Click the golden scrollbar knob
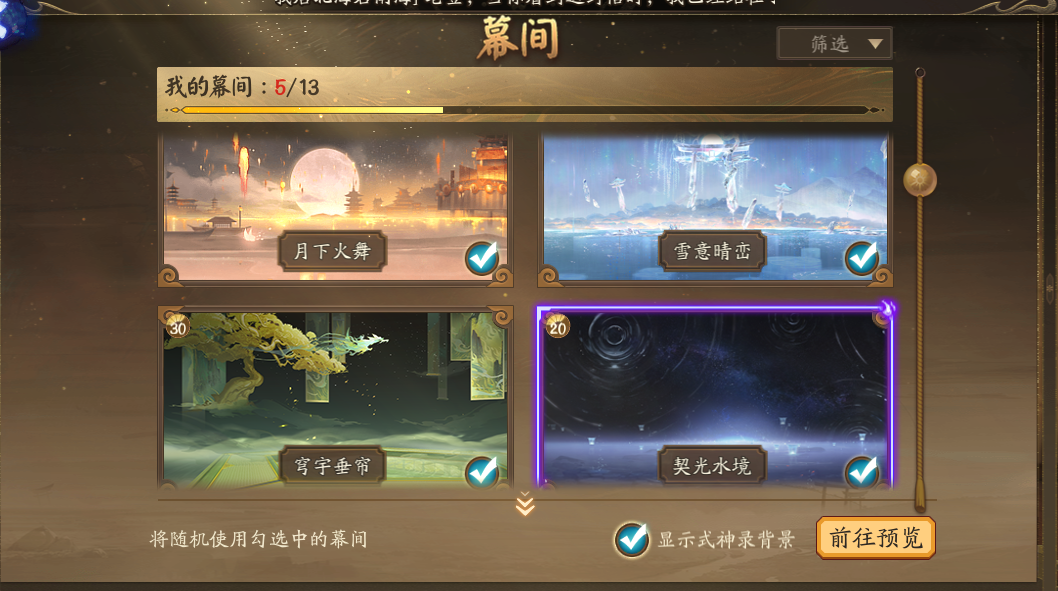Screen dimensions: 1058x591 click(920, 179)
